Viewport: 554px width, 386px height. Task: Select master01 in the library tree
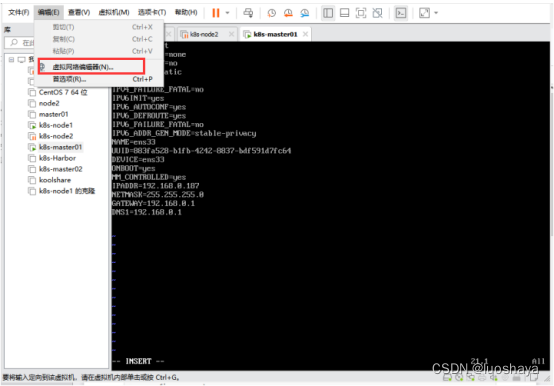point(53,114)
